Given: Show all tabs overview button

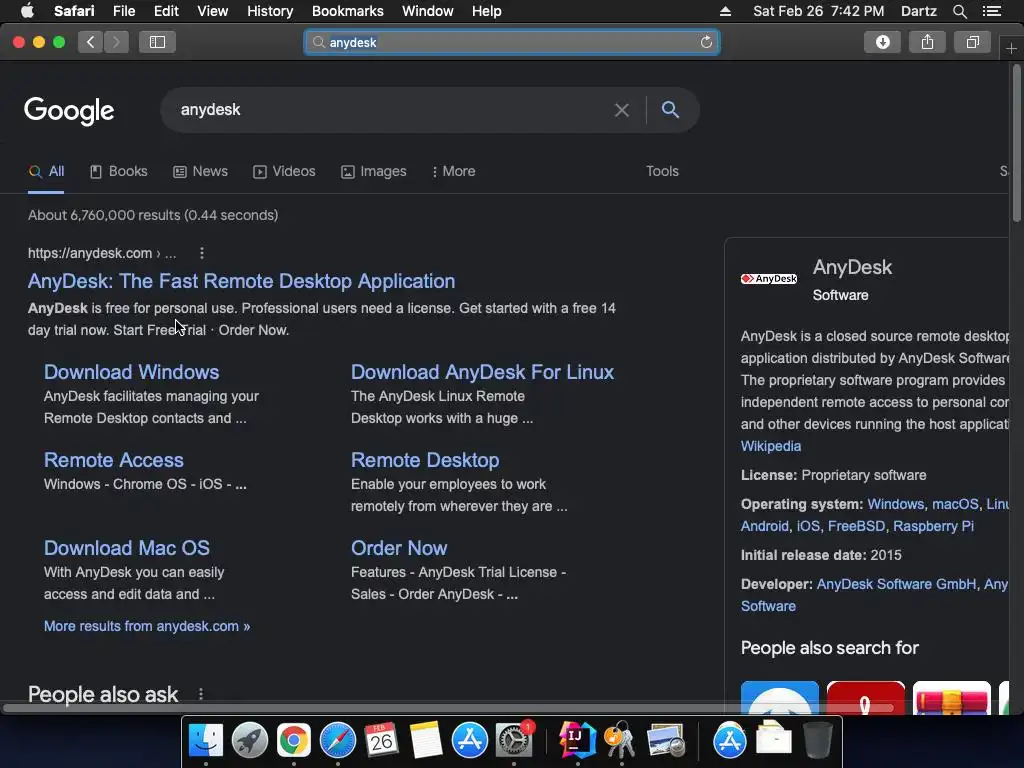Looking at the screenshot, I should (x=972, y=42).
